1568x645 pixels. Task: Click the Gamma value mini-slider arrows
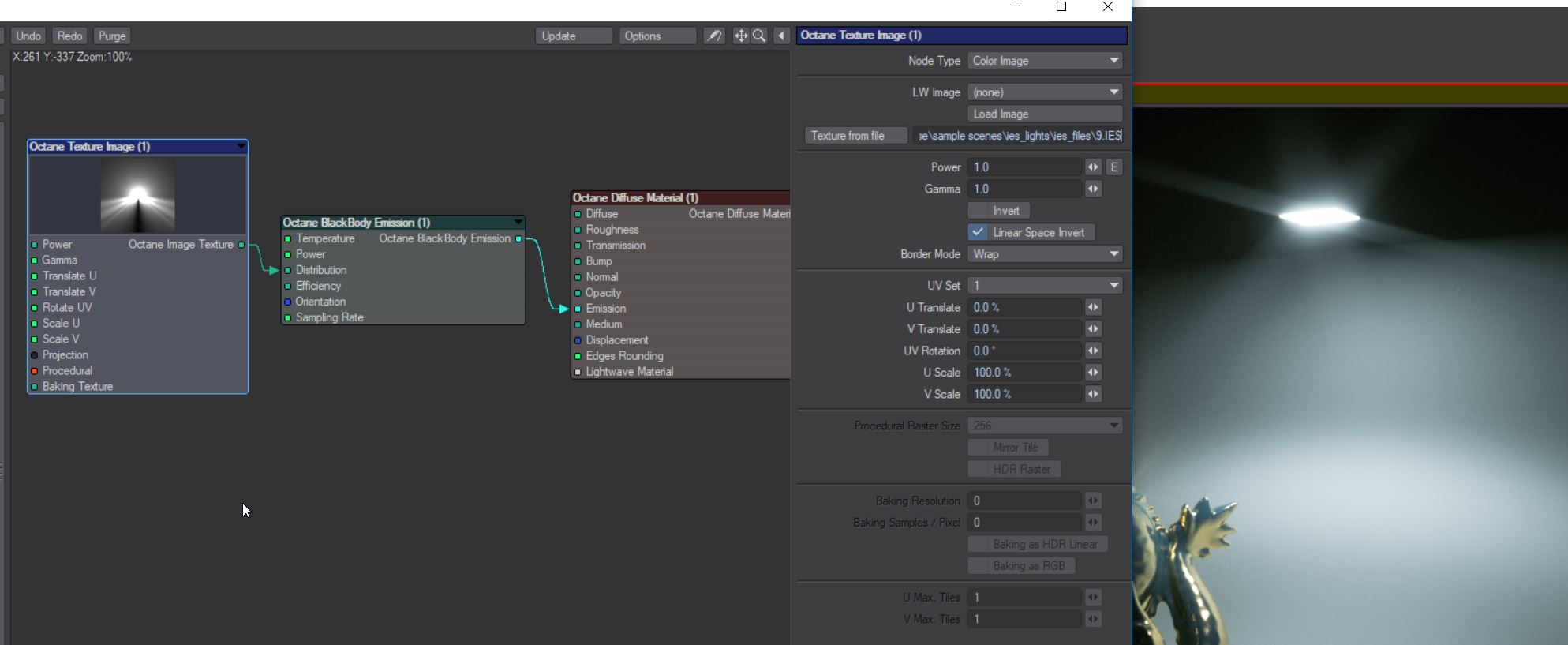1093,189
